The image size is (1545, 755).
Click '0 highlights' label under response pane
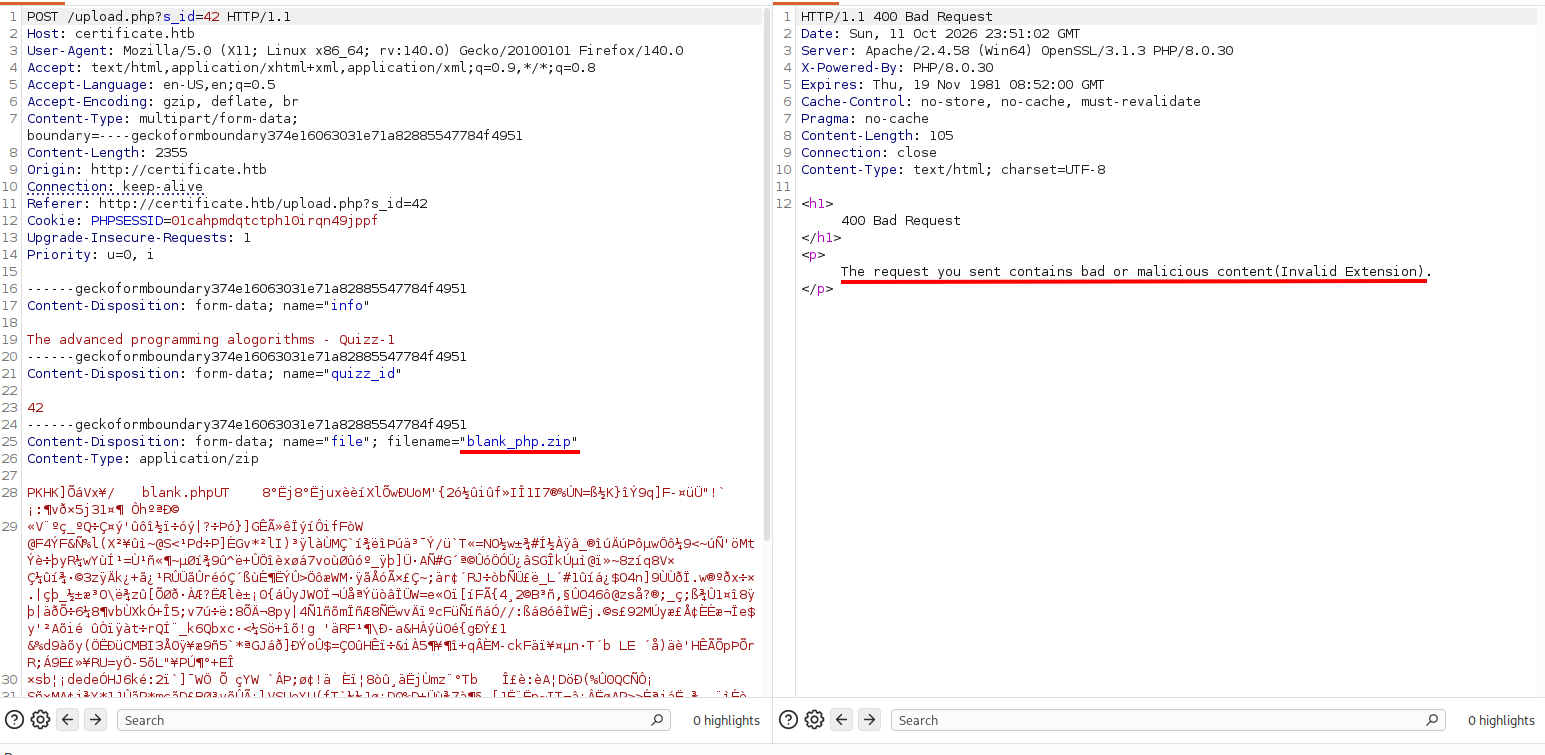point(1500,720)
